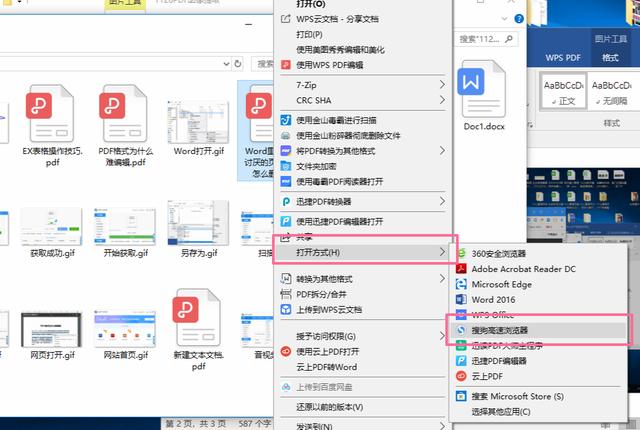Click the 上传到百度网盘 icon
The width and height of the screenshot is (640, 430).
tap(286, 387)
